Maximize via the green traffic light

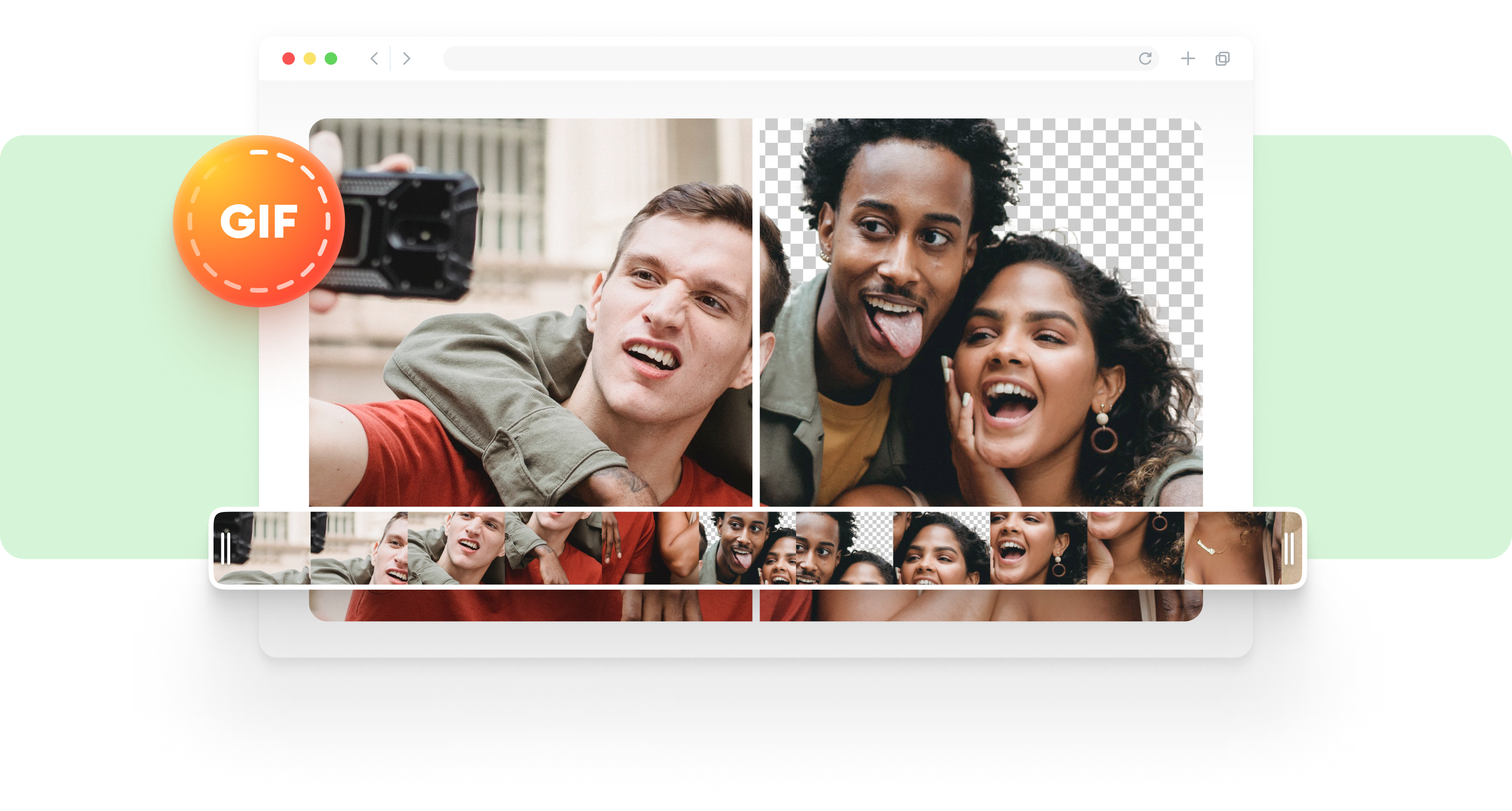point(331,58)
